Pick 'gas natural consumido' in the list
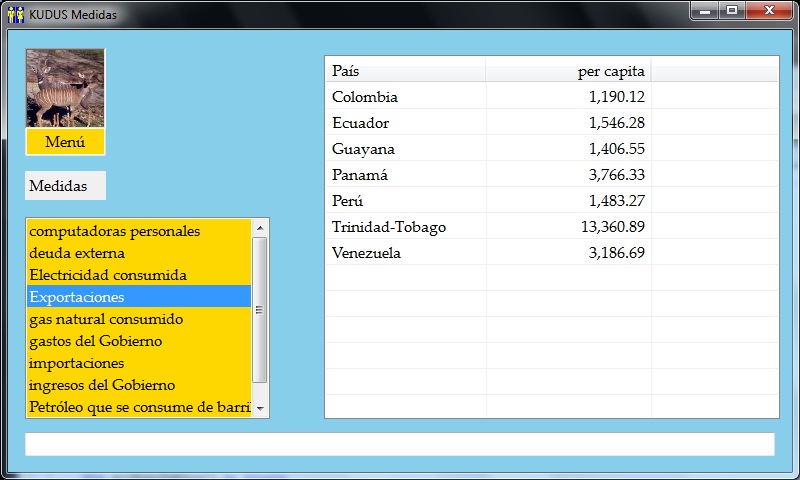This screenshot has height=480, width=800. click(106, 319)
